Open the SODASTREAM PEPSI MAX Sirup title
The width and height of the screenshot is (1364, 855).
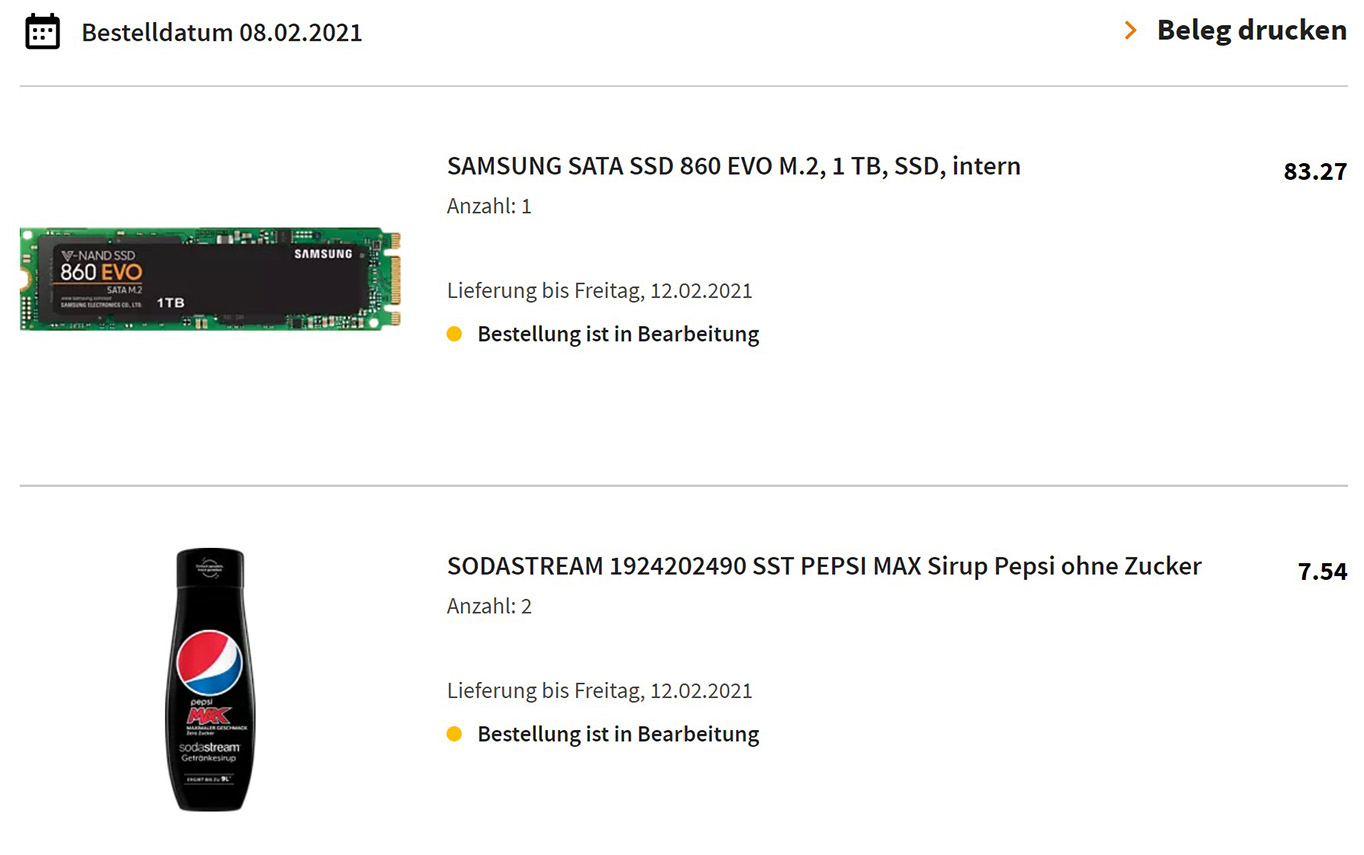click(x=823, y=566)
